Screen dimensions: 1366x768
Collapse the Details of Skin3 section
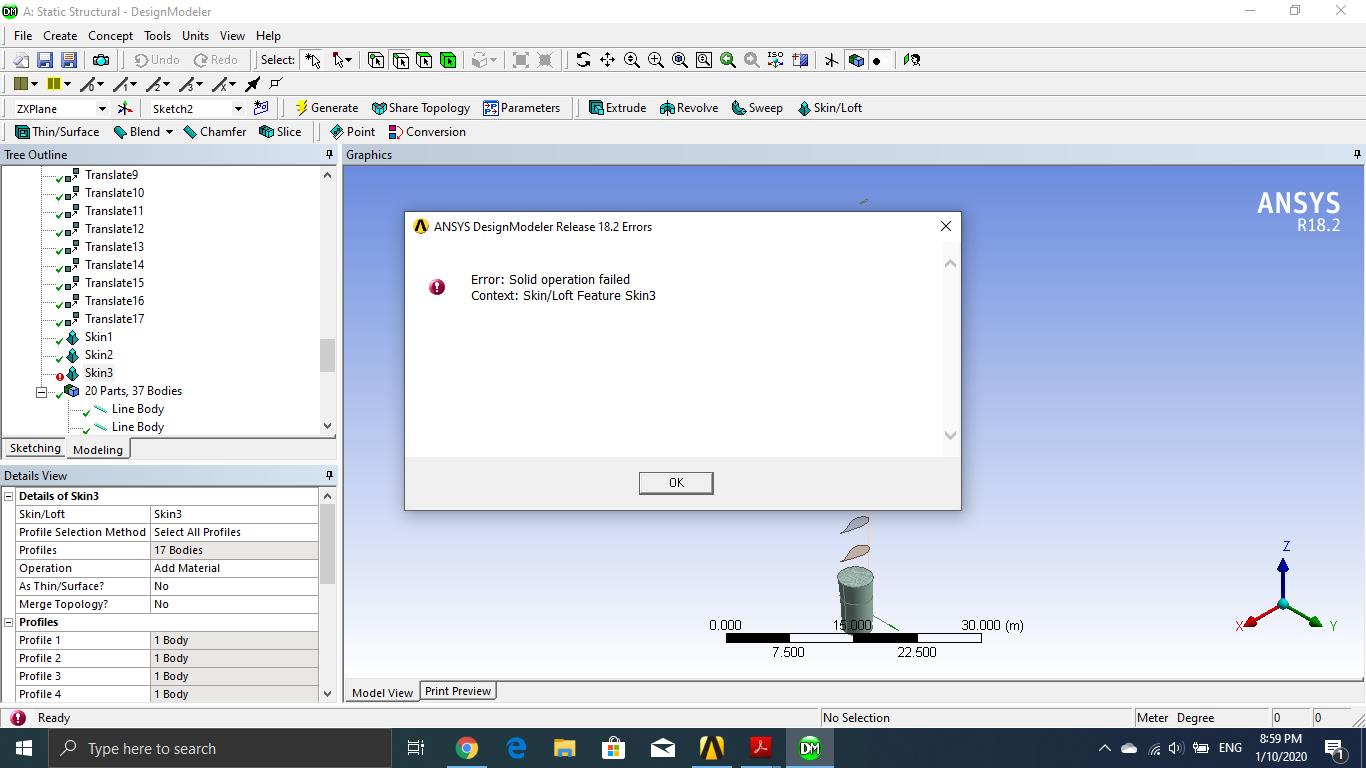[x=9, y=496]
